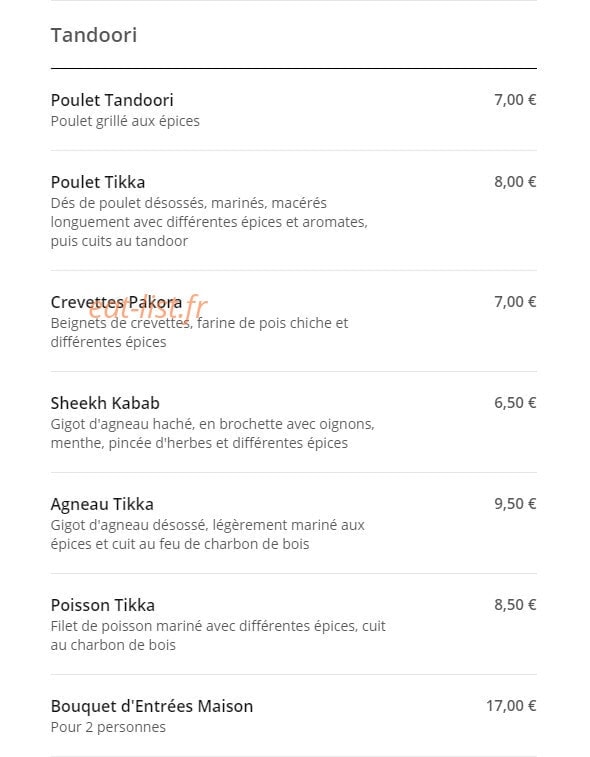Click the eat-list.fr watermark logo
The width and height of the screenshot is (590, 757).
tap(148, 307)
